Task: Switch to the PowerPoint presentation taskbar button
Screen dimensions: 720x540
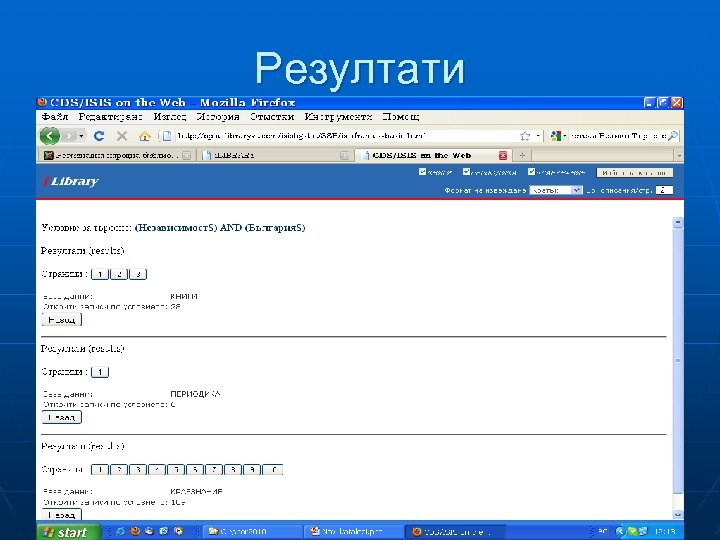Action: [354, 532]
